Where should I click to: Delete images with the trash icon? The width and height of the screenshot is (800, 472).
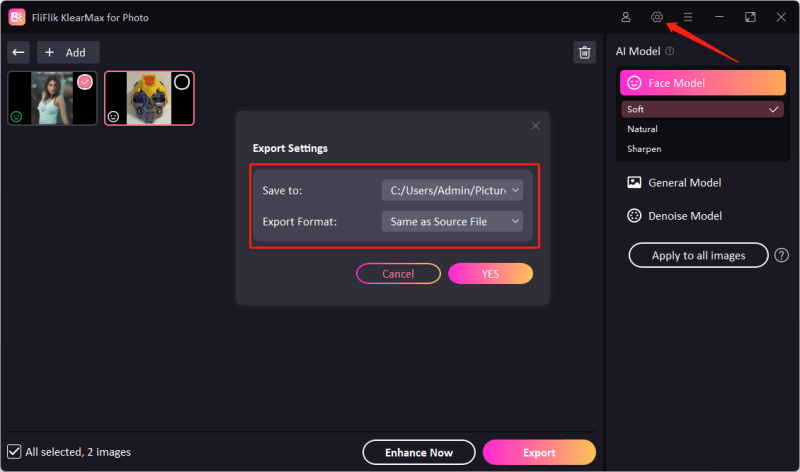[584, 53]
